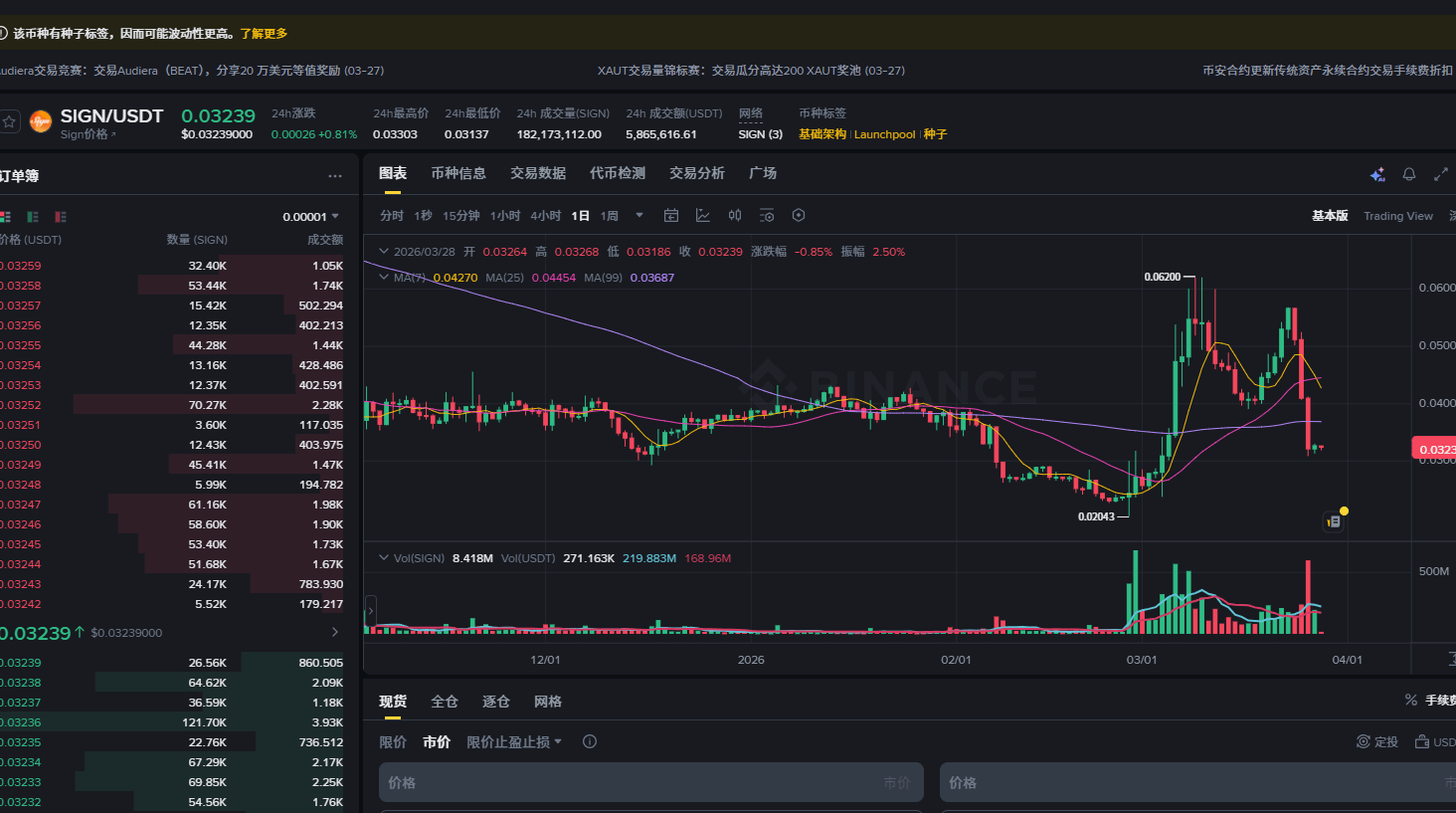The width and height of the screenshot is (1456, 813).
Task: Open the chart date-range calendar icon
Action: click(671, 215)
